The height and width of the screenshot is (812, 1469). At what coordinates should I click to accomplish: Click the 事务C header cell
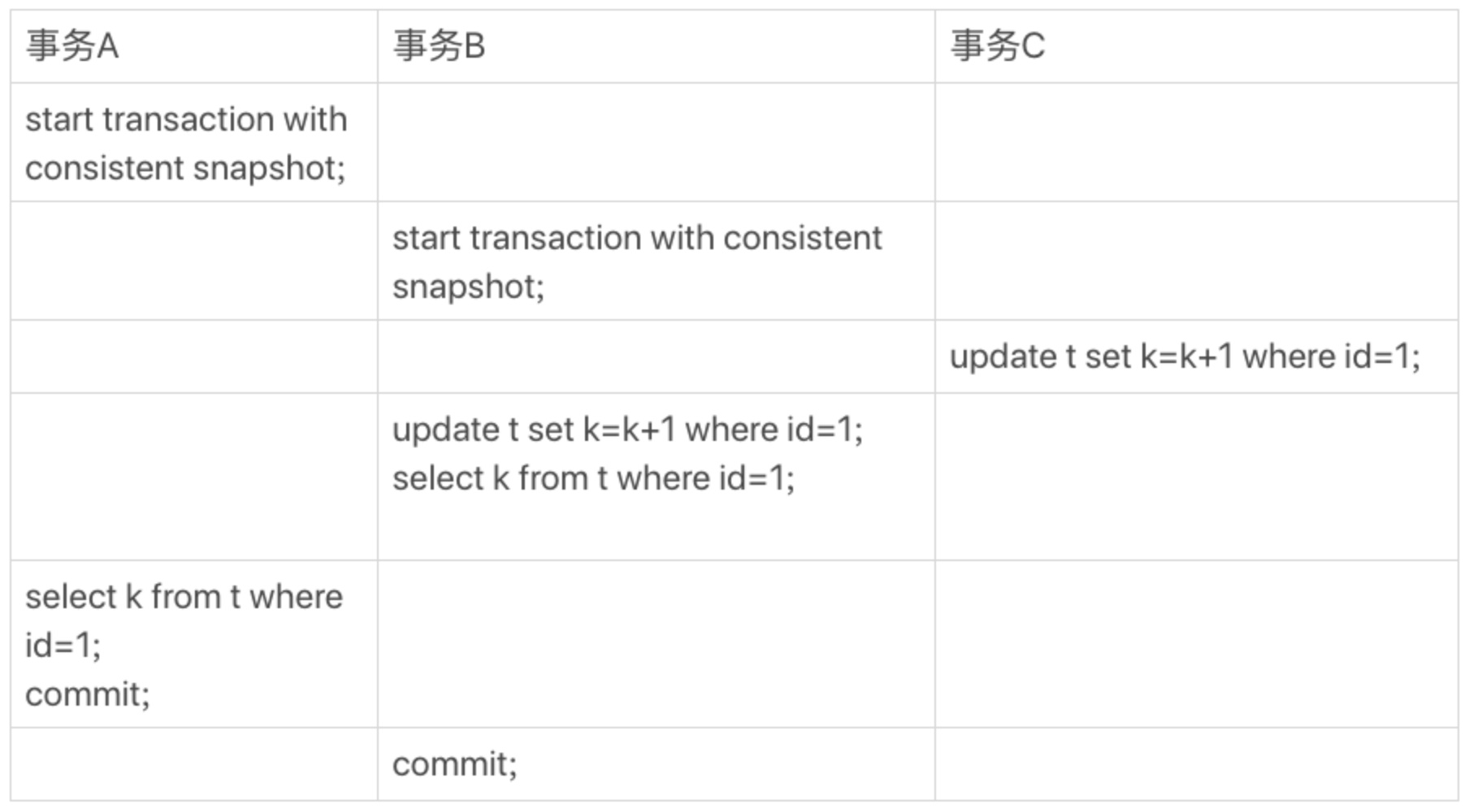pos(1196,46)
